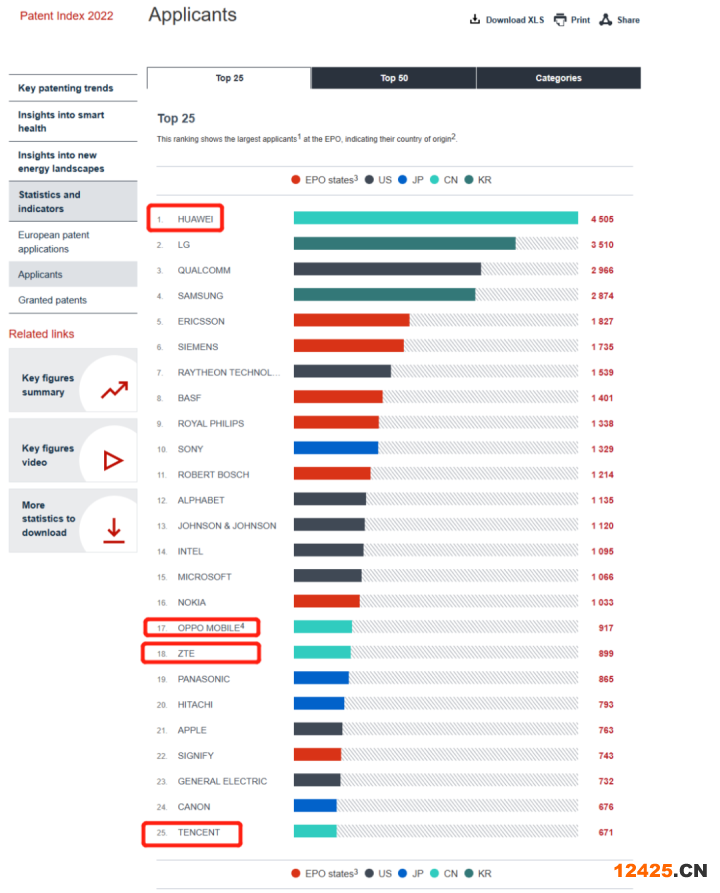Click the INTEL applicant name

190,551
